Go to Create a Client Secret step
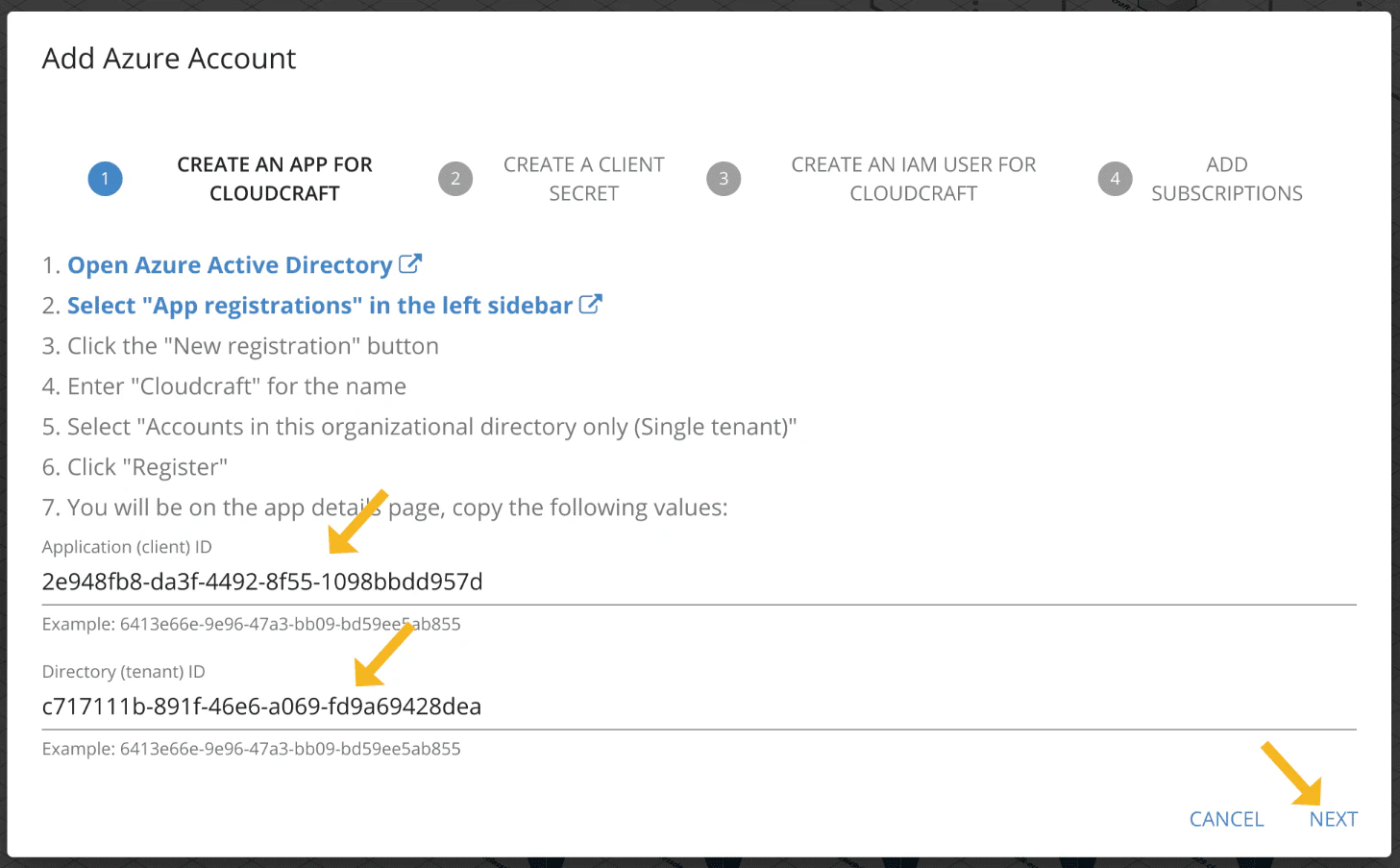 pyautogui.click(x=584, y=179)
